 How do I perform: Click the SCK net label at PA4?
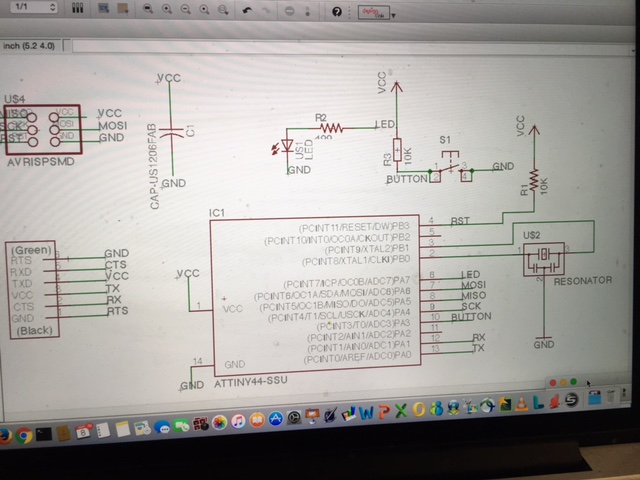pos(471,306)
